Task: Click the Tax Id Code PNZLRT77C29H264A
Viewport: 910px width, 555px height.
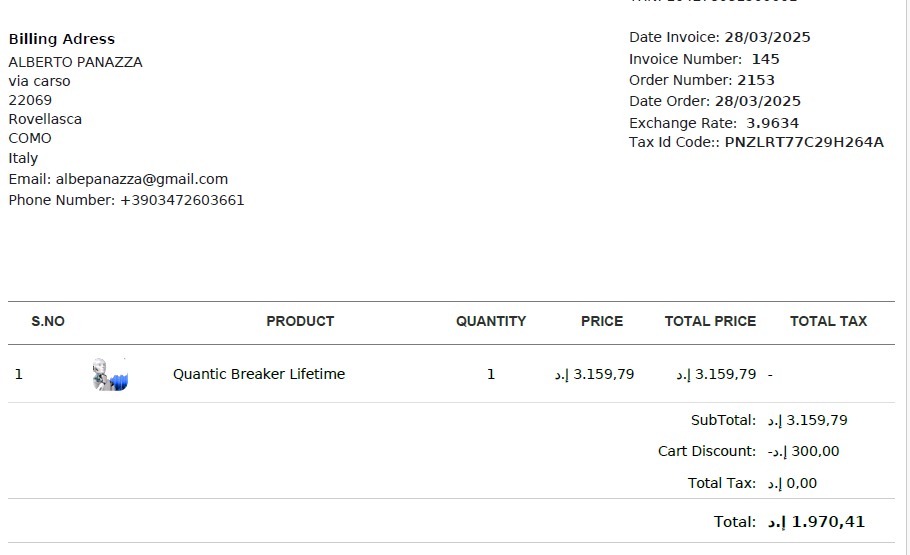Action: [804, 142]
